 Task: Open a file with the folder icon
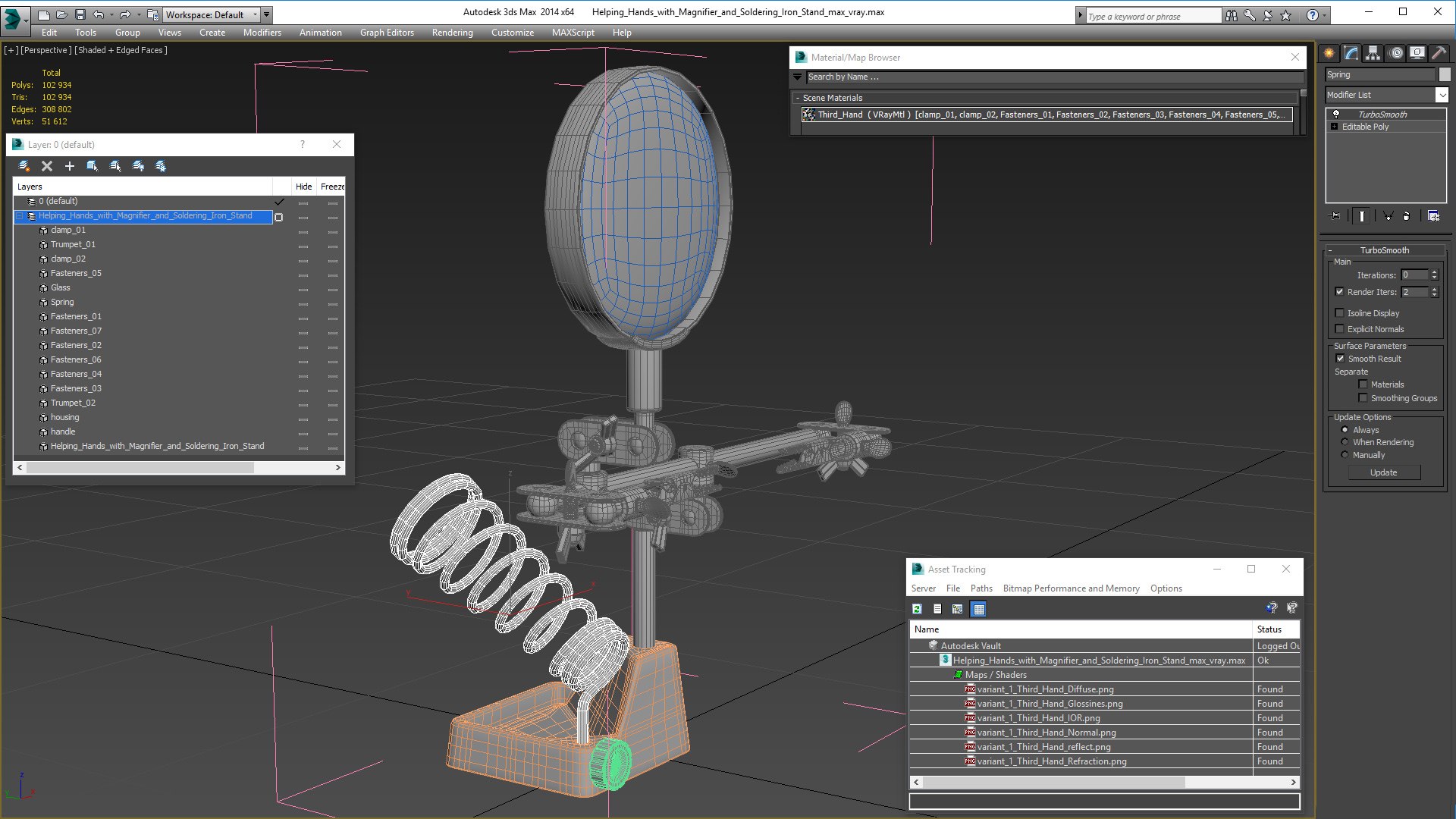tap(62, 14)
